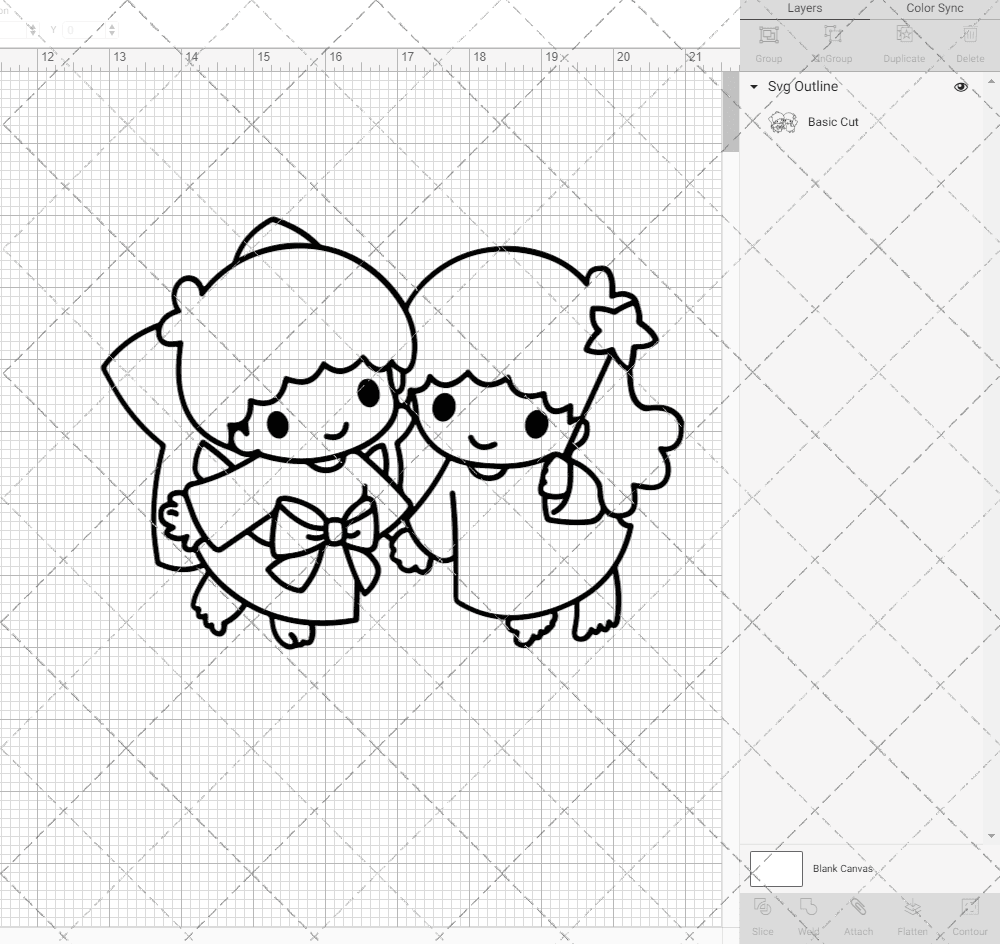This screenshot has width=1000, height=944.
Task: Switch to the Color Sync tab
Action: pyautogui.click(x=934, y=8)
